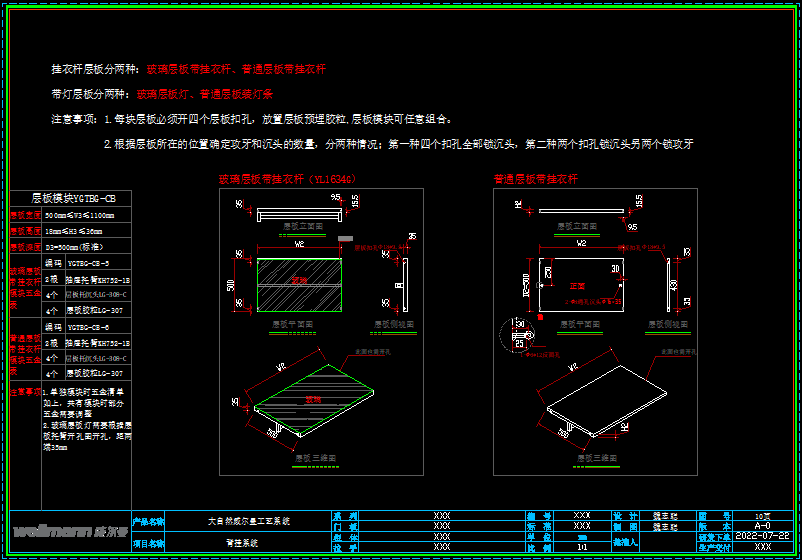Select the green hatched glass panel in plan view
The width and height of the screenshot is (802, 560).
tap(299, 285)
